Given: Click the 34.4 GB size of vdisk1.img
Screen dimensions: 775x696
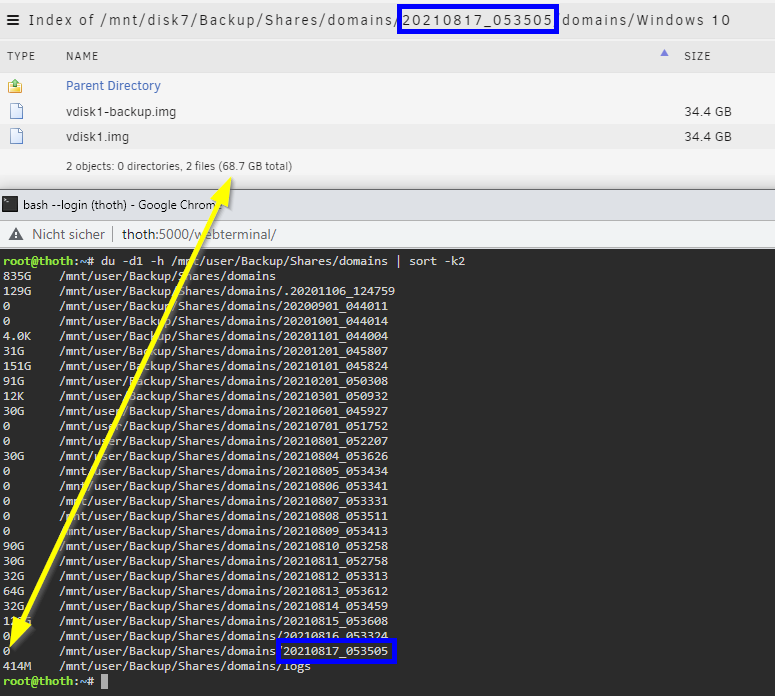Looking at the screenshot, I should (x=708, y=136).
